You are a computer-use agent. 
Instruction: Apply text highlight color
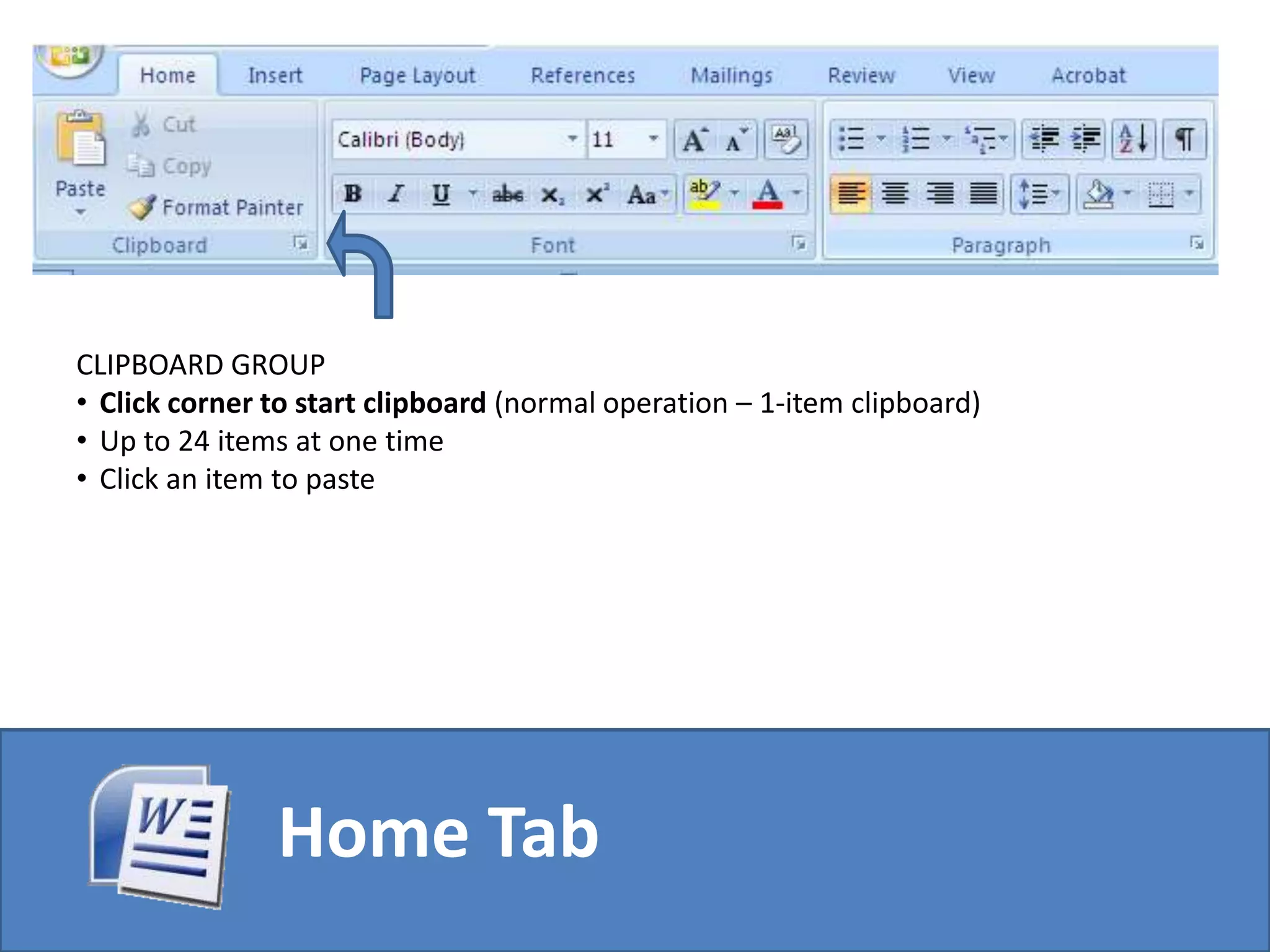click(704, 195)
